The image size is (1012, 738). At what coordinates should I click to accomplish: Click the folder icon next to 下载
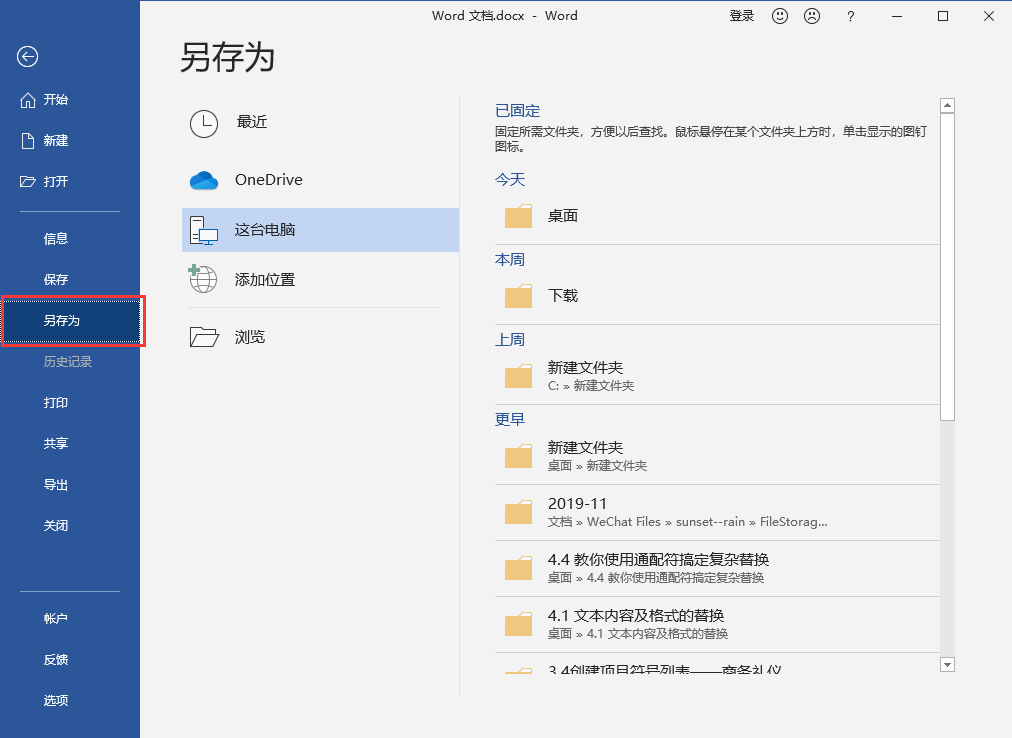518,296
